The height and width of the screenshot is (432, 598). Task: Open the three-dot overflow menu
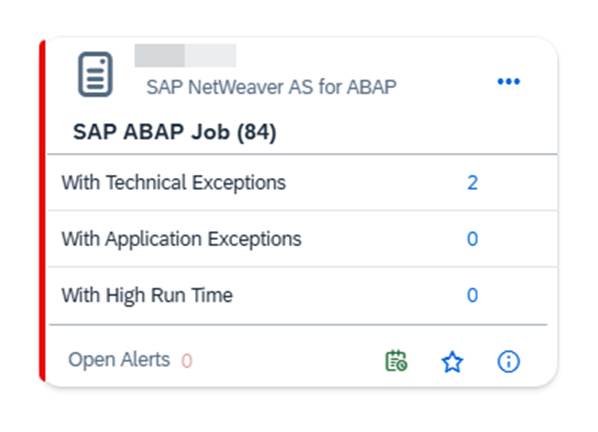[508, 81]
